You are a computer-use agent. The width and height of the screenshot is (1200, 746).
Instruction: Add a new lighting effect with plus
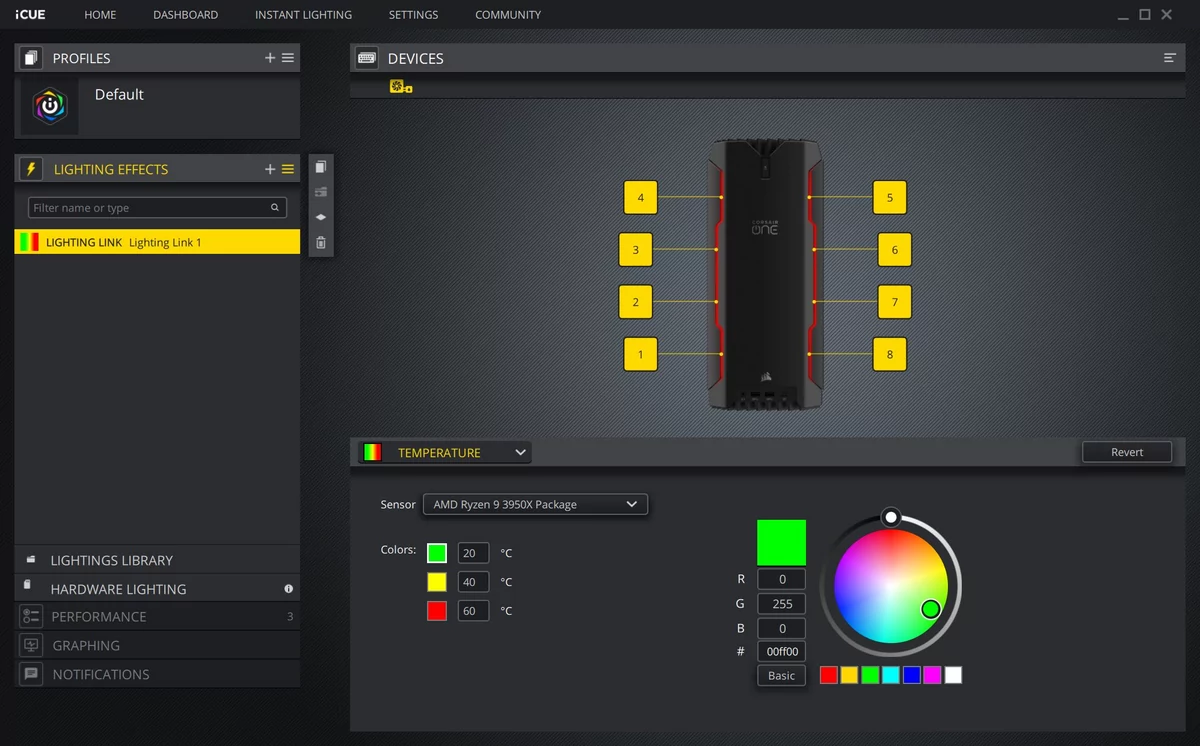[x=270, y=169]
